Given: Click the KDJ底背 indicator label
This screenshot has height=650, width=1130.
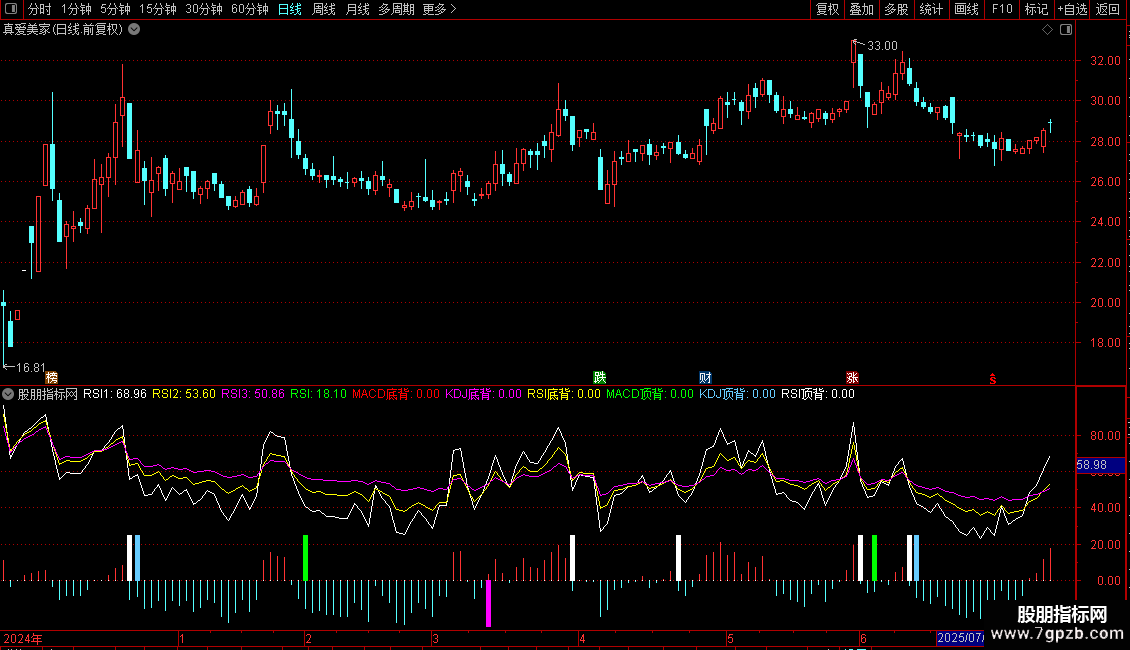Looking at the screenshot, I should coord(483,394).
